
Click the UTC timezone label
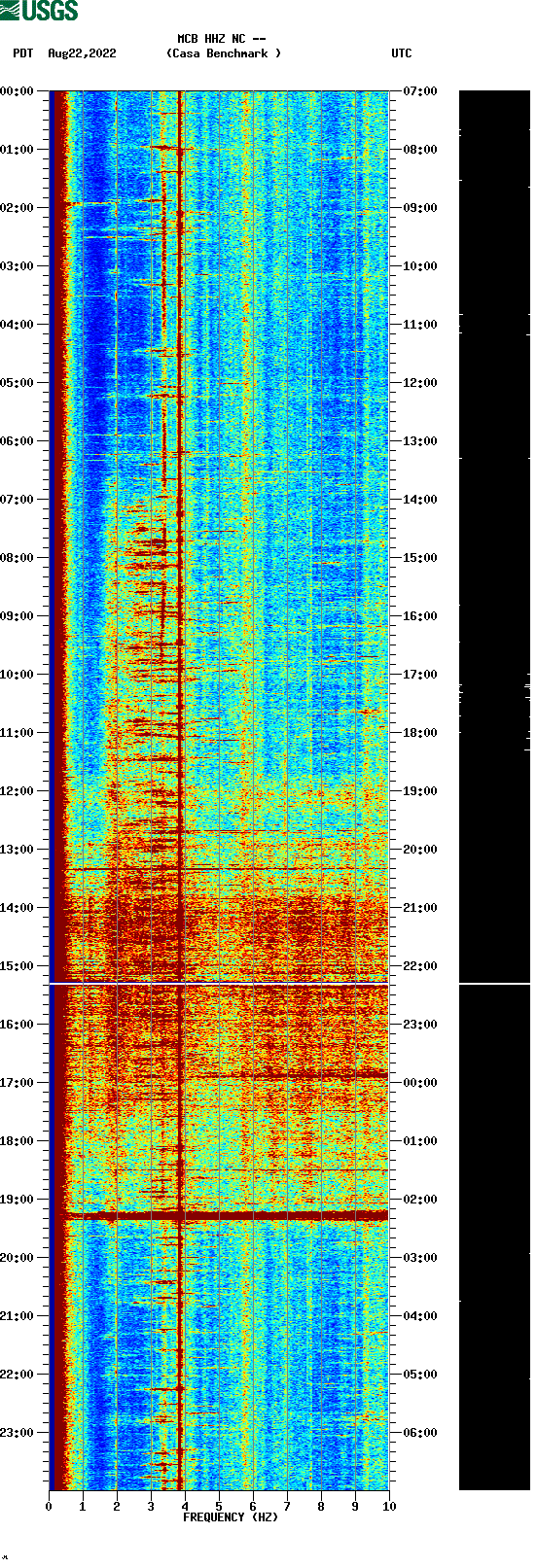(402, 53)
